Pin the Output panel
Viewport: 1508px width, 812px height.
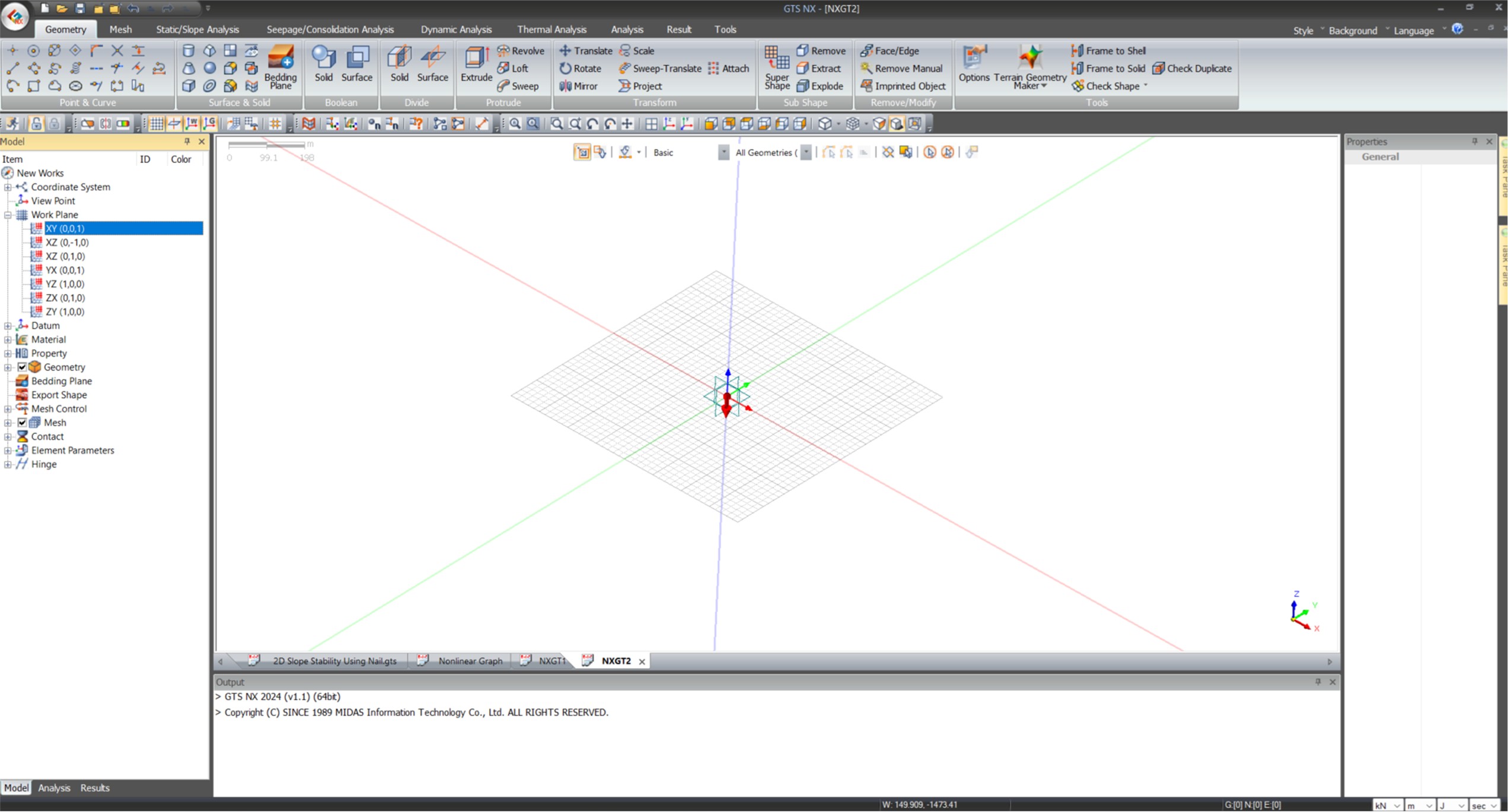click(1318, 682)
